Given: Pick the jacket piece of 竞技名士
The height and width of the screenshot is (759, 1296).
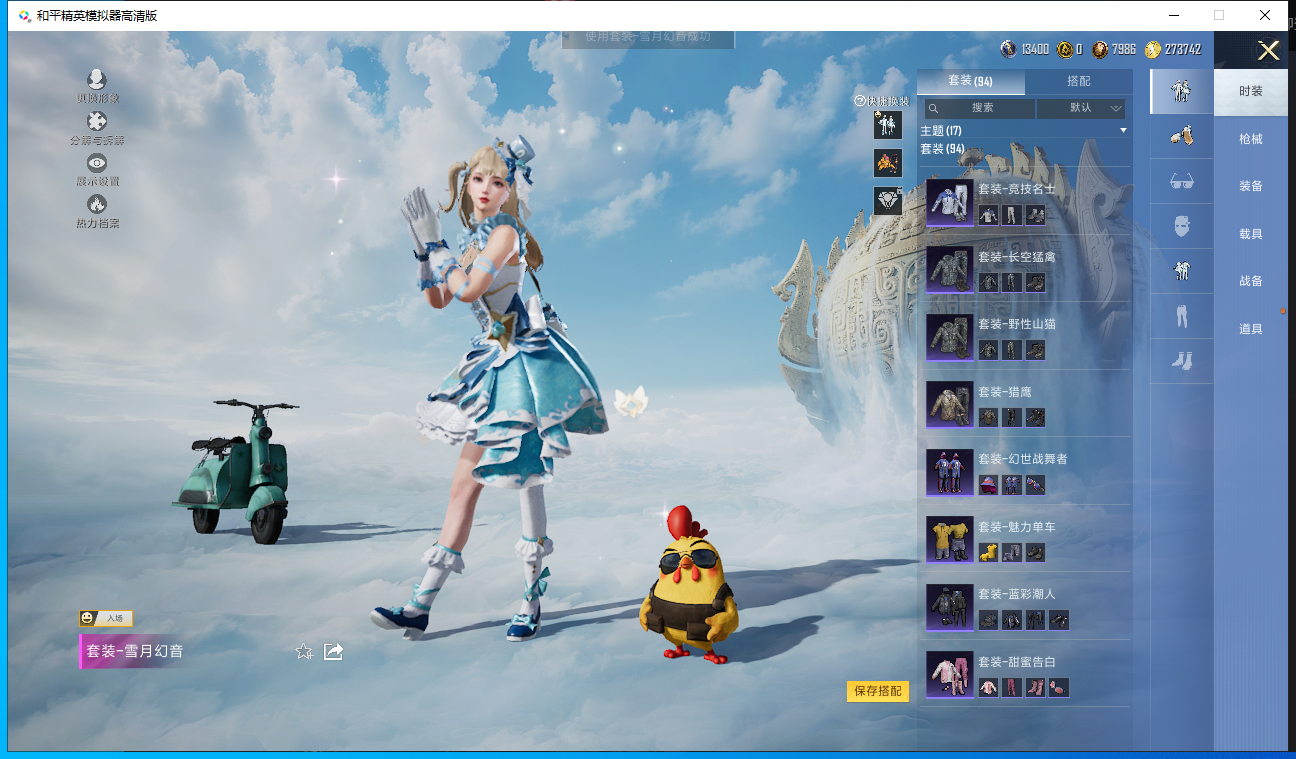Looking at the screenshot, I should pyautogui.click(x=988, y=215).
